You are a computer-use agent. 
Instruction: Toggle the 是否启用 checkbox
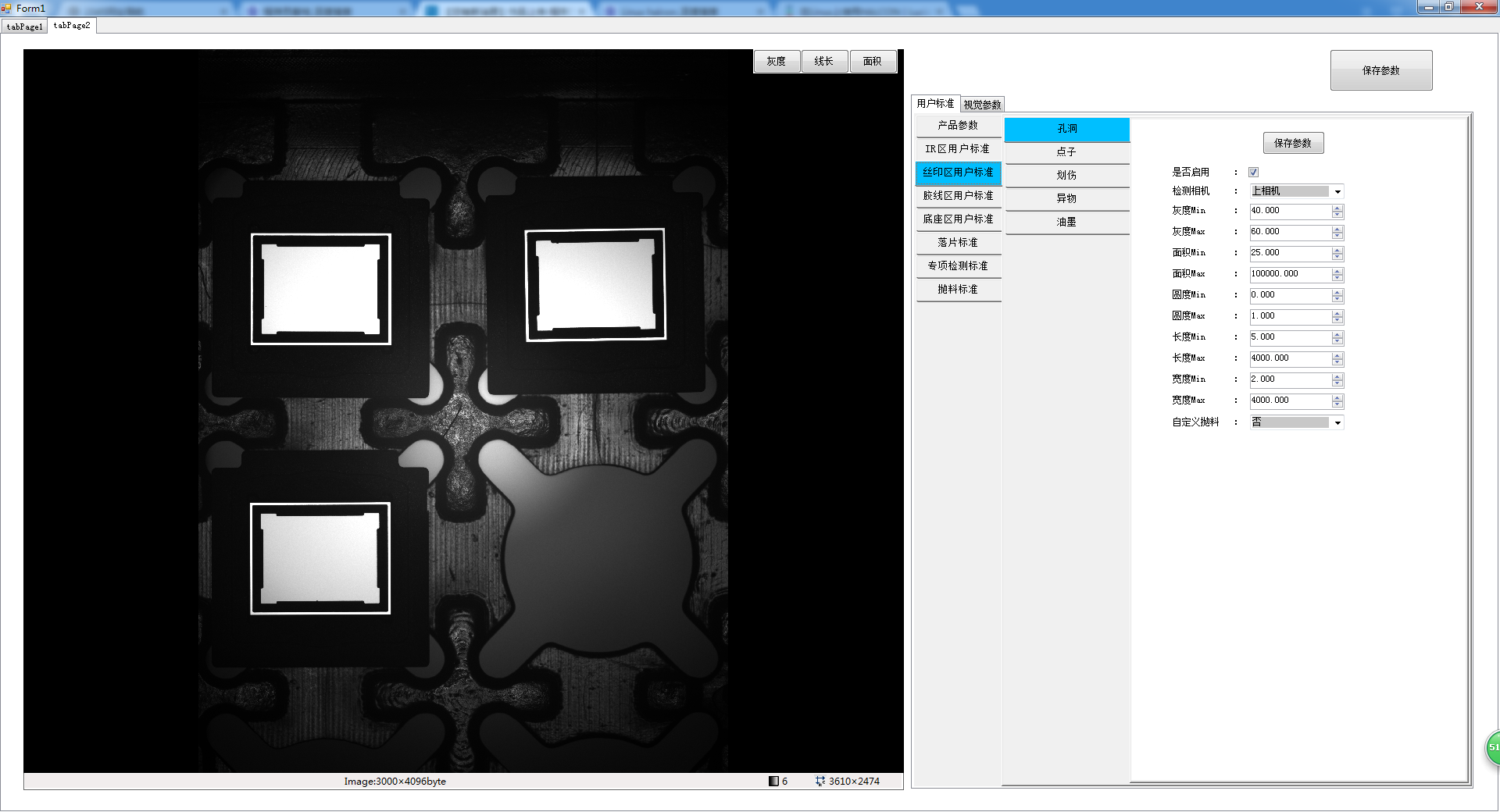(1253, 172)
